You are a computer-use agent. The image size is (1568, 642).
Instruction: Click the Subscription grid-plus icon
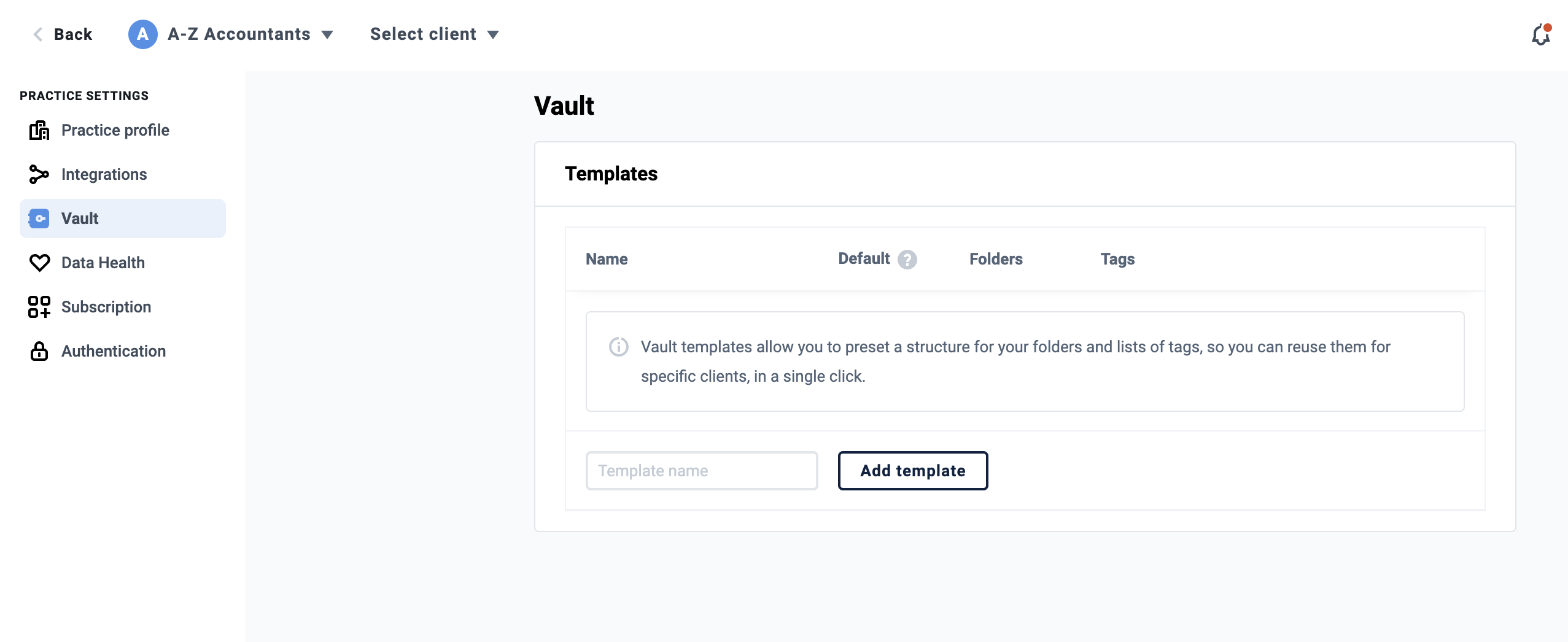tap(39, 307)
